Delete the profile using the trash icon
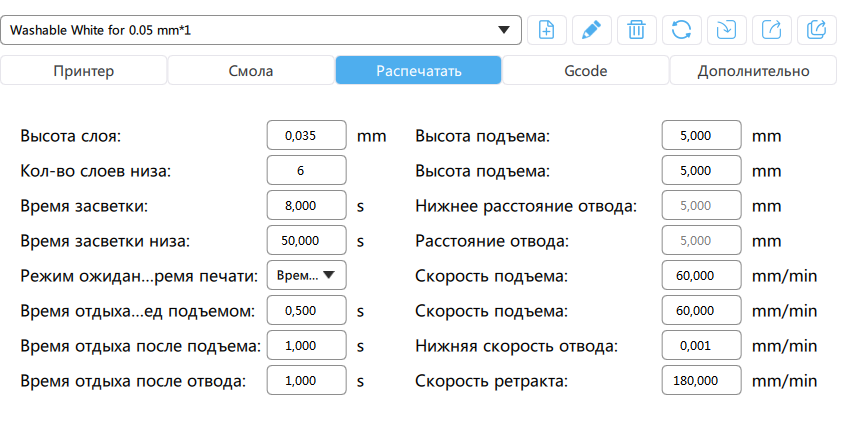 pyautogui.click(x=636, y=30)
